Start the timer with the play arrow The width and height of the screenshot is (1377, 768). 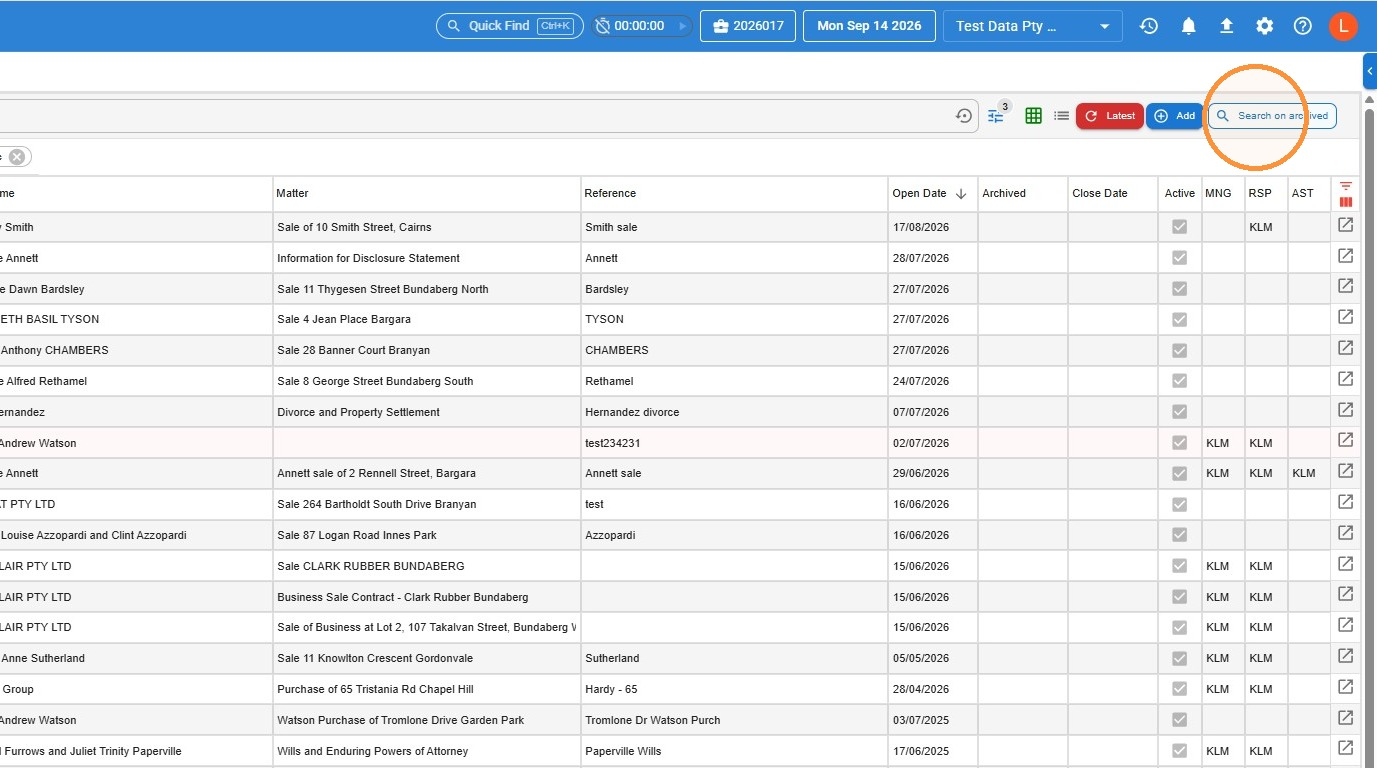pyautogui.click(x=683, y=26)
